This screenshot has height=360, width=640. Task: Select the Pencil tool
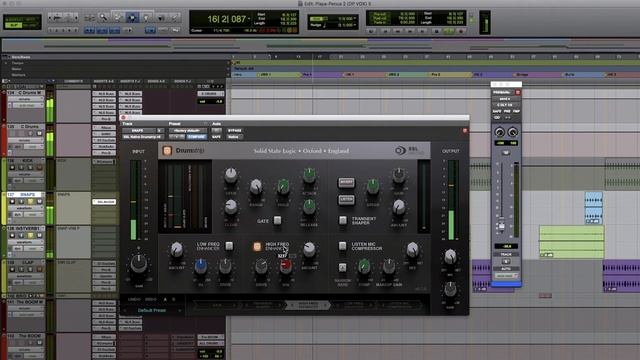point(174,18)
